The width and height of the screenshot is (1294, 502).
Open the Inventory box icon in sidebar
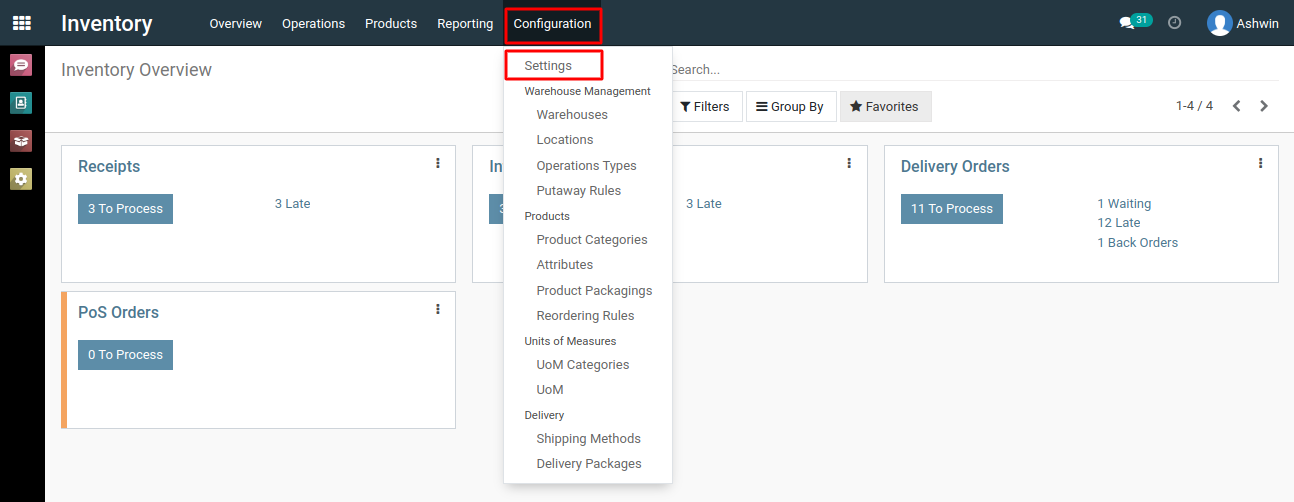pos(21,141)
